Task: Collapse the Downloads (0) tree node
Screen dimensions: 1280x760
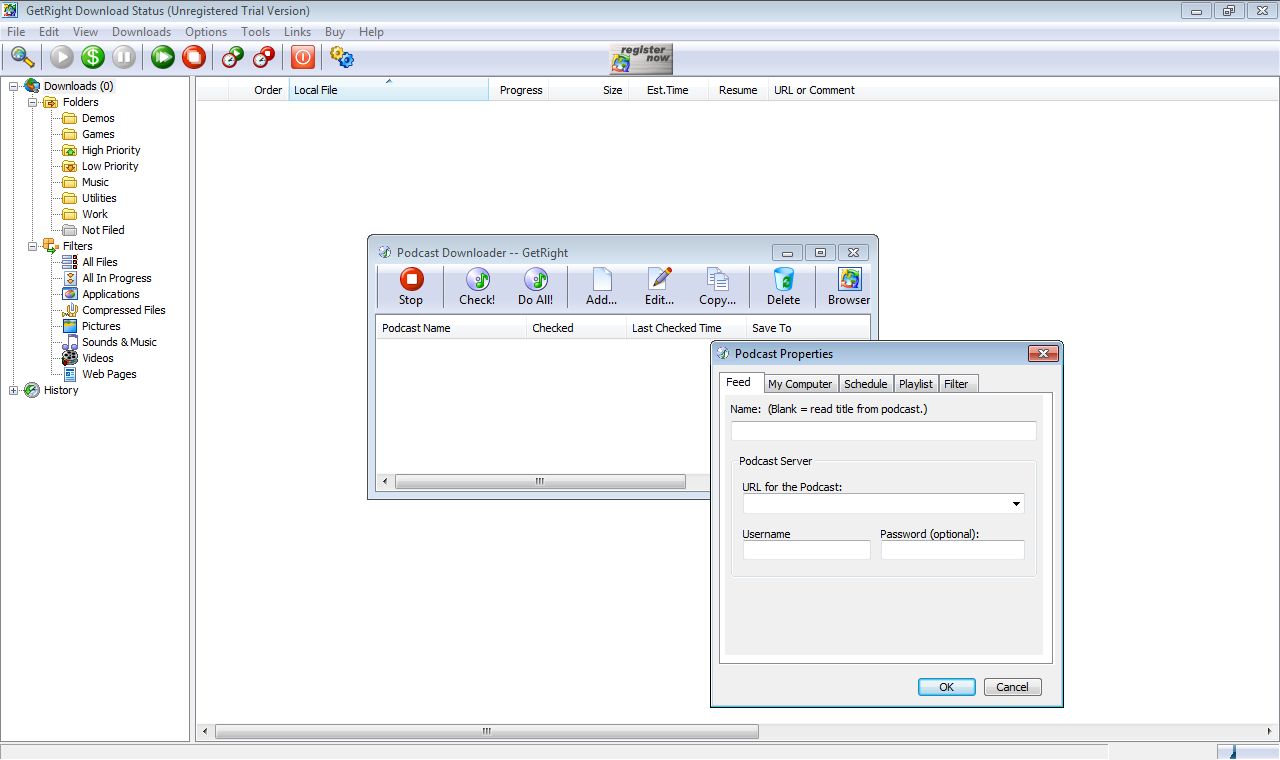Action: click(x=14, y=86)
